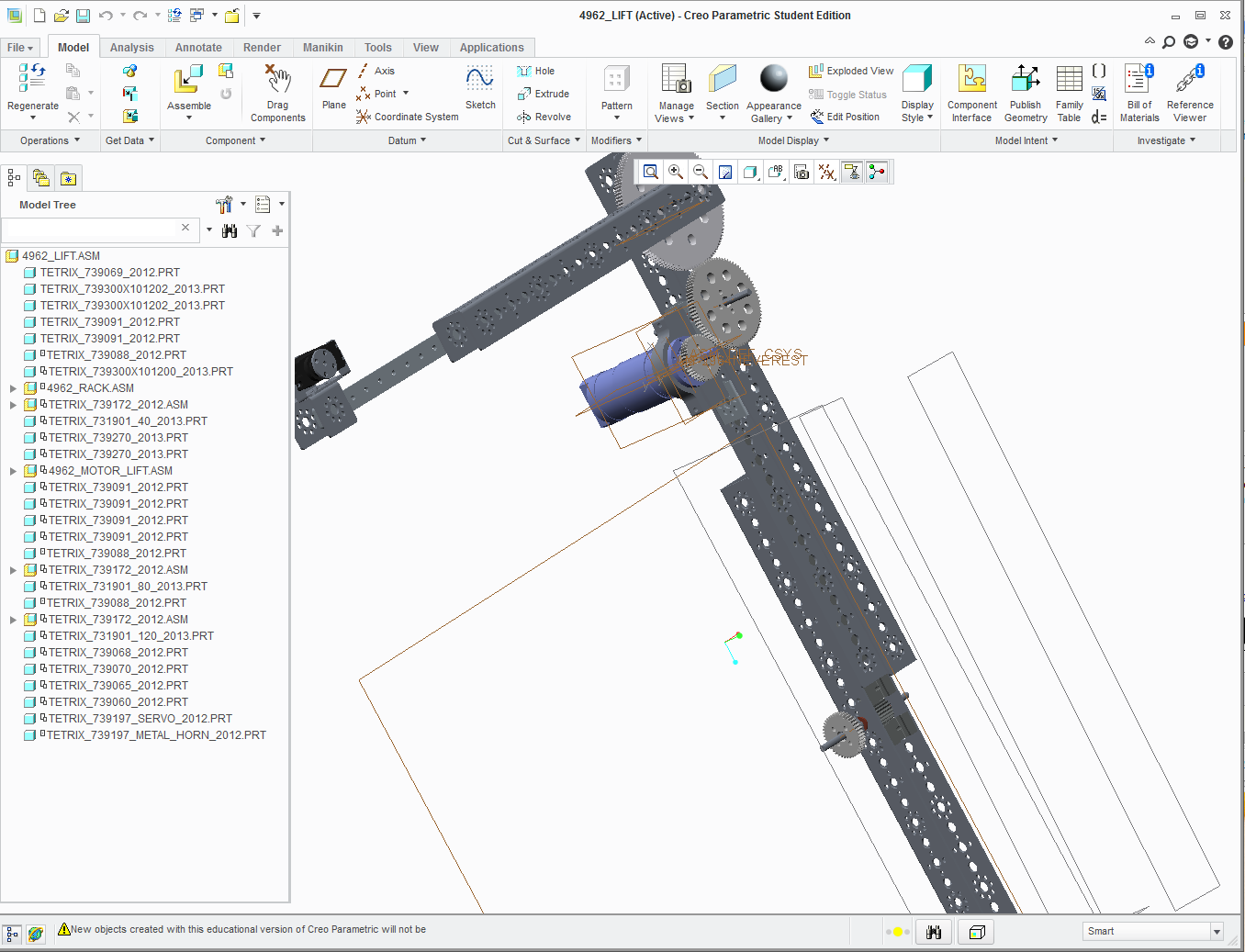The width and height of the screenshot is (1245, 952).
Task: Toggle Exploded View on
Action: 851,71
